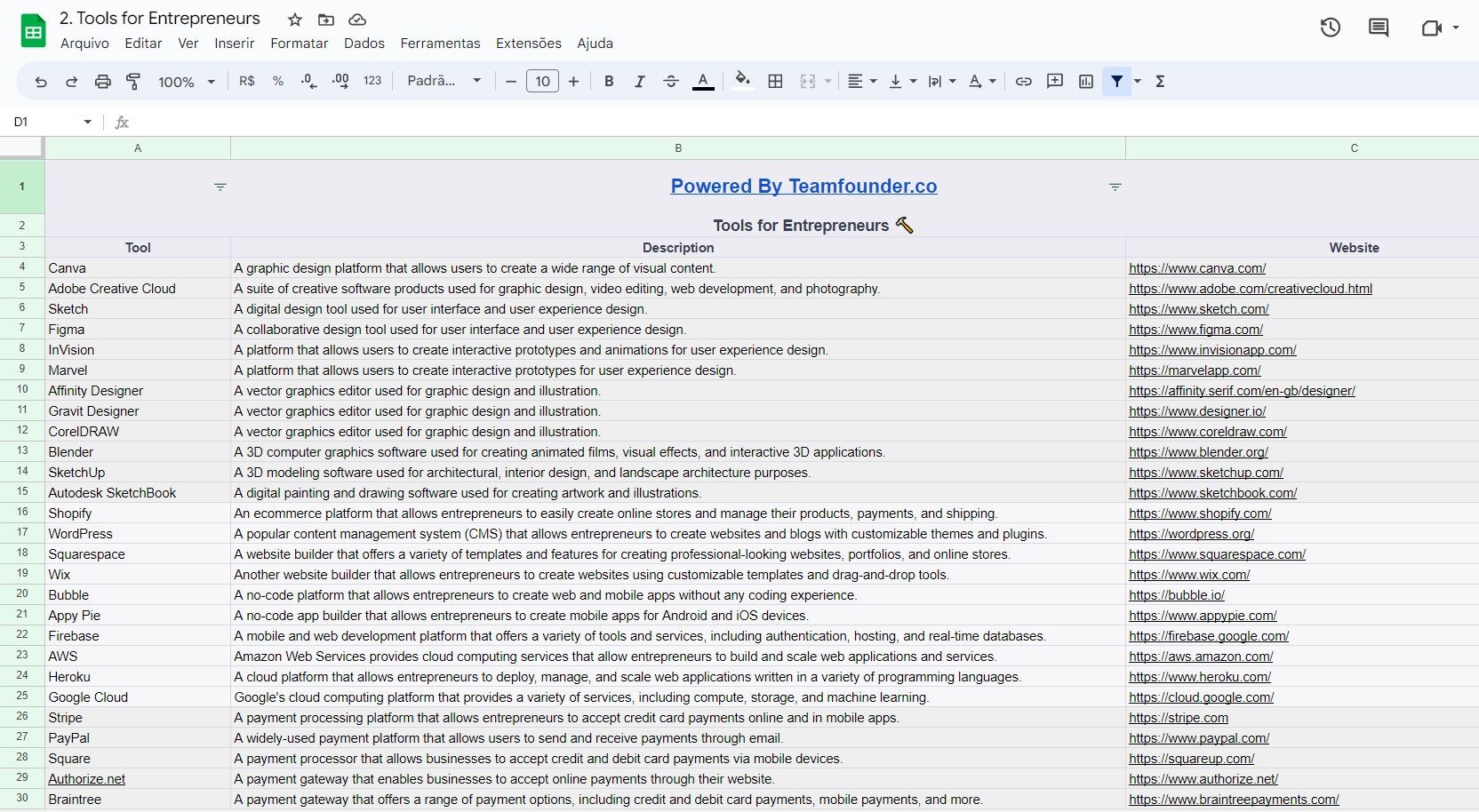
Task: Toggle strikethrough formatting
Action: click(671, 82)
